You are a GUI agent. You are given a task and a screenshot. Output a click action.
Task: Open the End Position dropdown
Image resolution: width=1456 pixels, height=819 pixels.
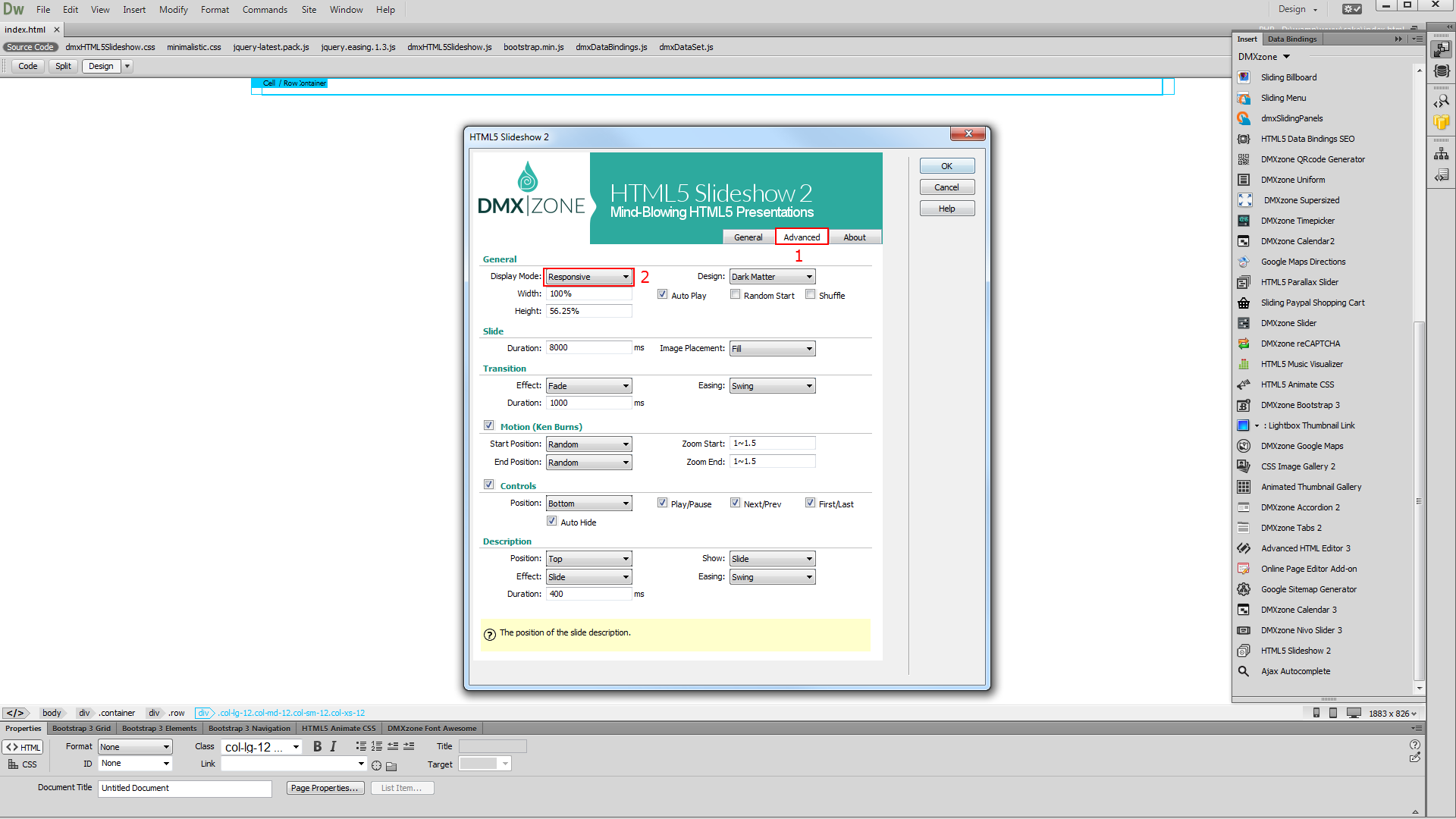[588, 463]
